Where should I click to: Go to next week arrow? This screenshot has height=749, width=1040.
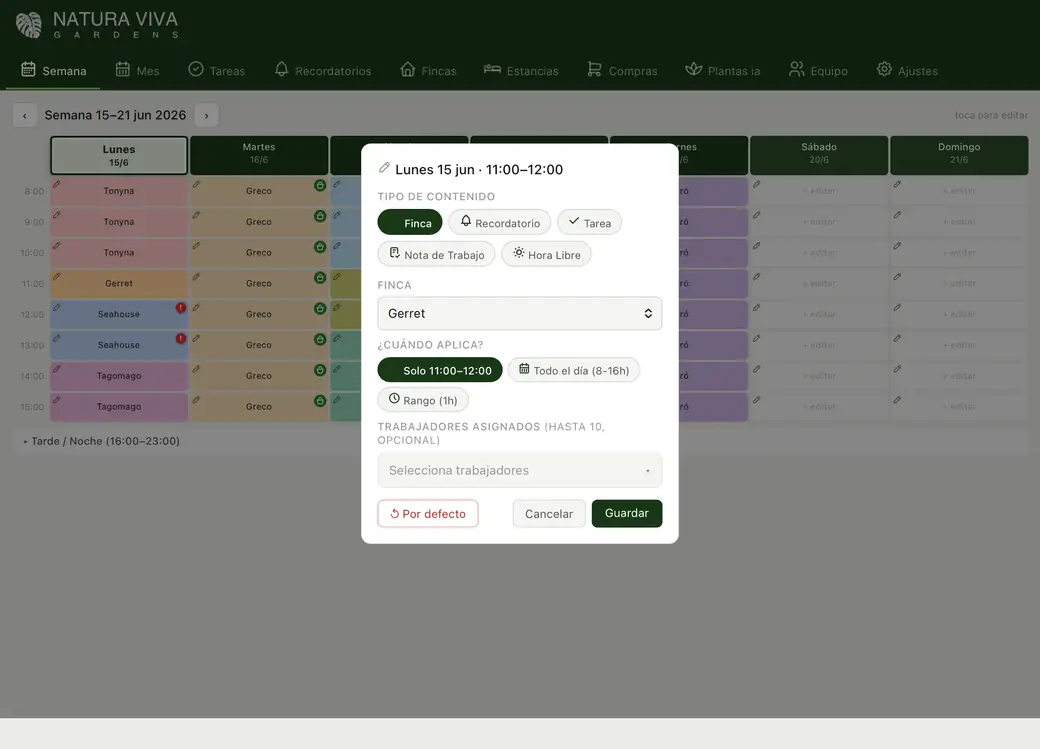pyautogui.click(x=206, y=115)
